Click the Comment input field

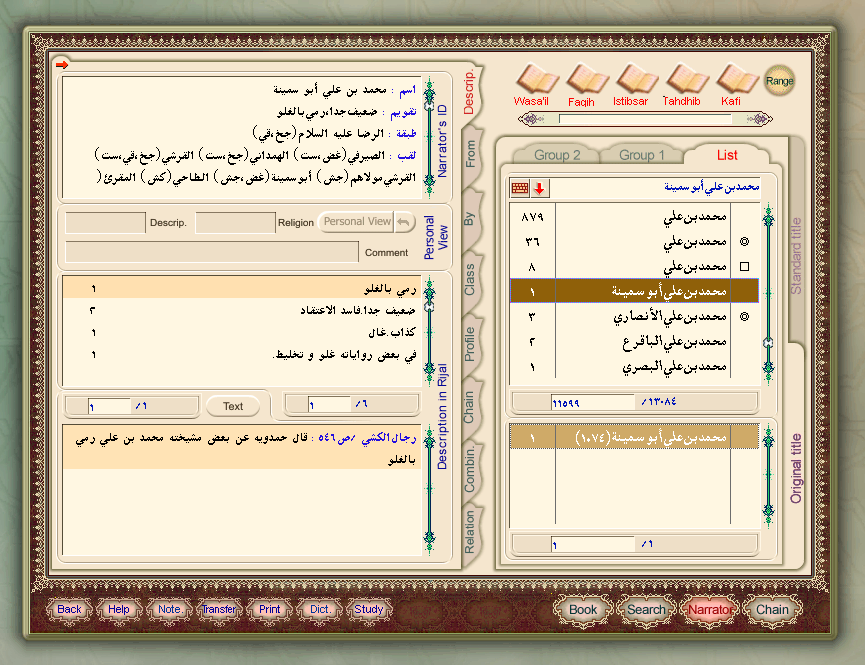[x=212, y=252]
